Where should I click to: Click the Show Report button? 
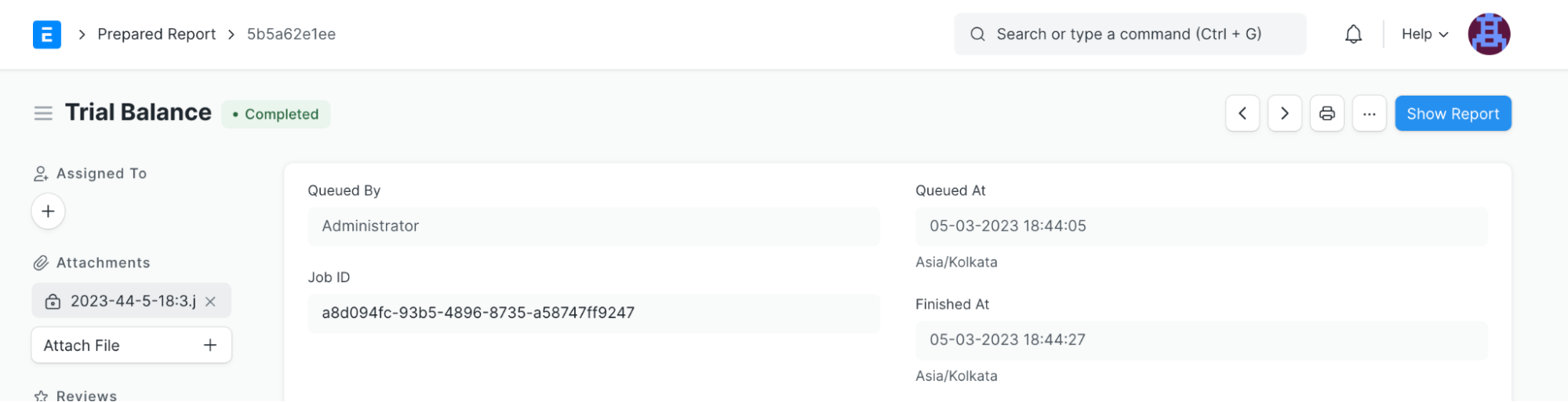pyautogui.click(x=1453, y=114)
